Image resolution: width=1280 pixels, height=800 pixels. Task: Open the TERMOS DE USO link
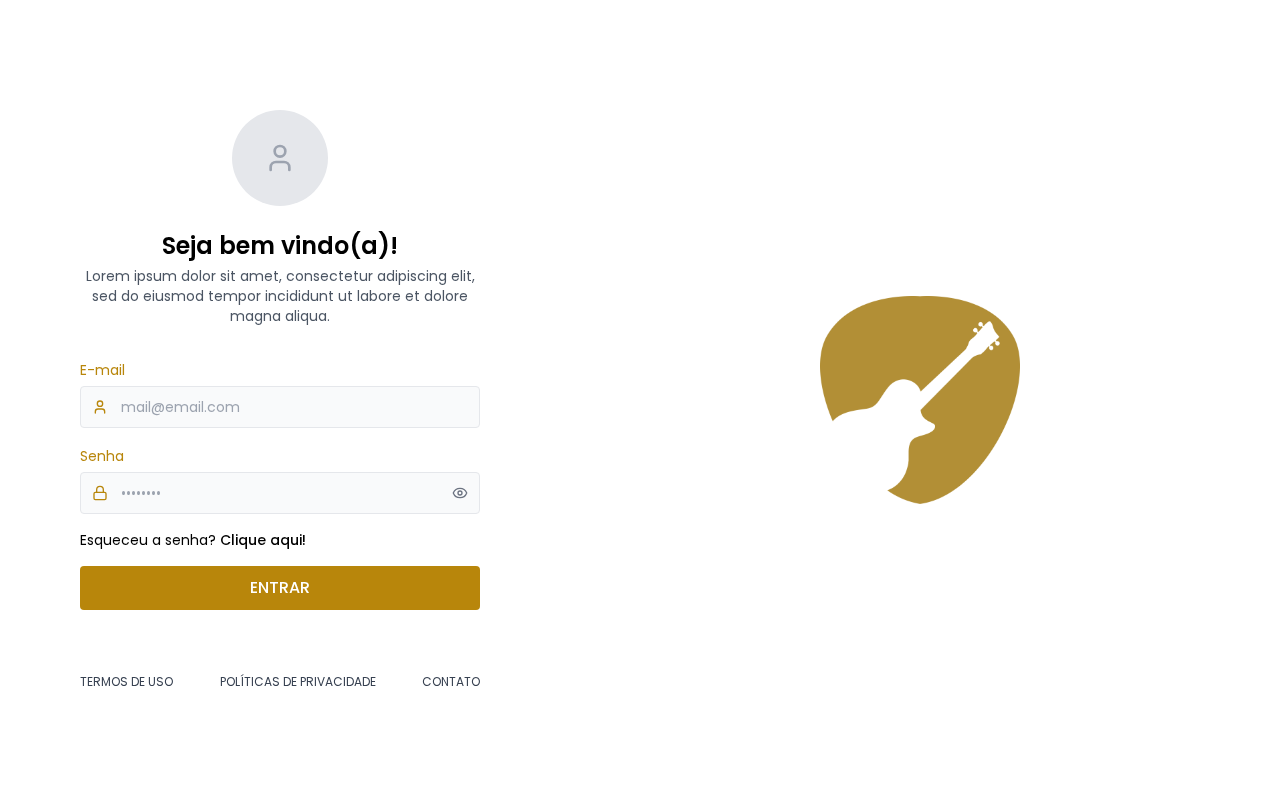click(x=127, y=682)
